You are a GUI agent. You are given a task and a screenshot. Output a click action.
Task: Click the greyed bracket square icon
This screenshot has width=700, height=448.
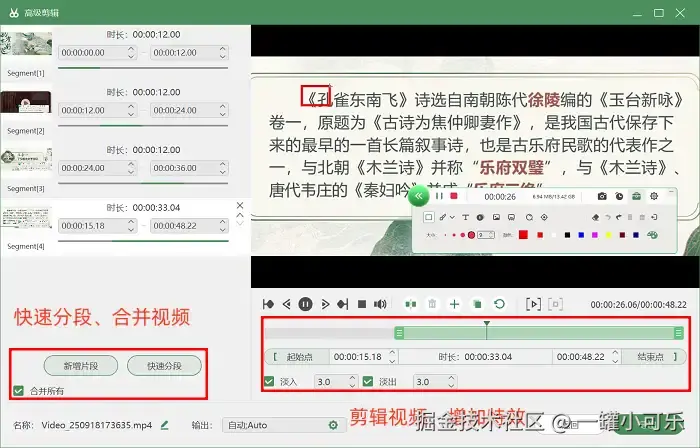point(555,304)
